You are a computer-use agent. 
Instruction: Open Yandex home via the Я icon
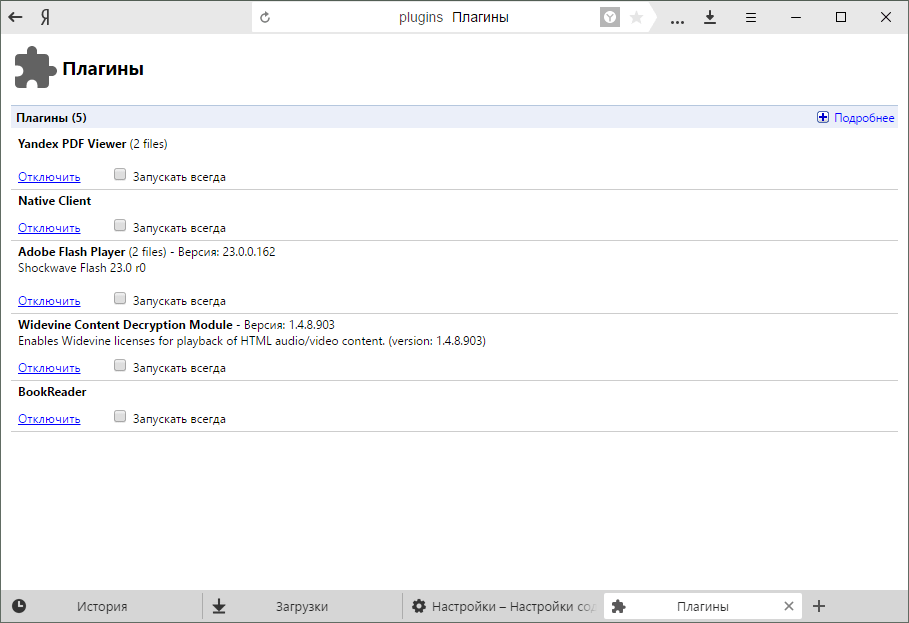tap(45, 17)
